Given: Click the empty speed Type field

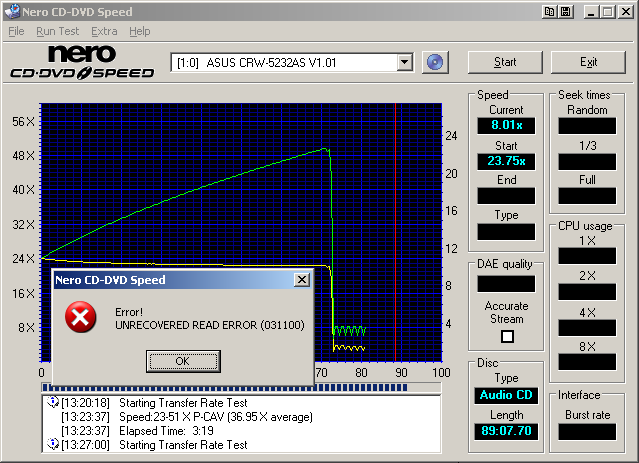Looking at the screenshot, I should [x=506, y=232].
